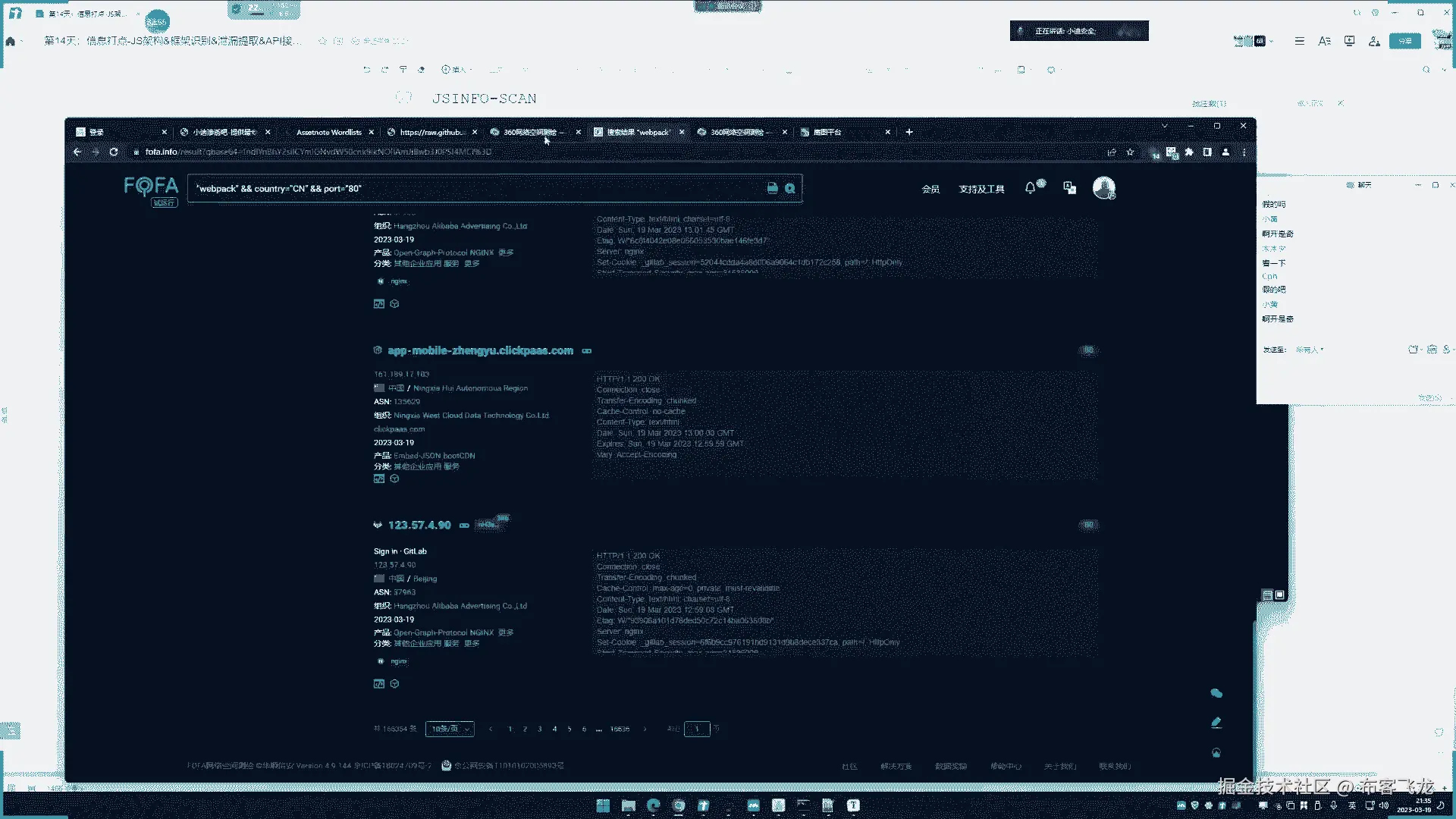Open the 支持及工具 menu
Image resolution: width=1456 pixels, height=819 pixels.
pyautogui.click(x=981, y=190)
